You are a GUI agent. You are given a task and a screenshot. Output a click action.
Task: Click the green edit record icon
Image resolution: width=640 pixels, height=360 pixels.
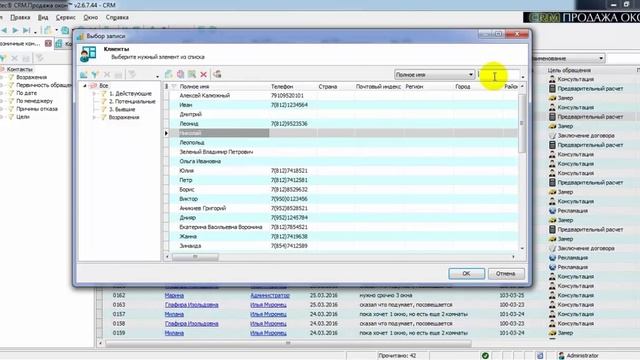(x=192, y=74)
